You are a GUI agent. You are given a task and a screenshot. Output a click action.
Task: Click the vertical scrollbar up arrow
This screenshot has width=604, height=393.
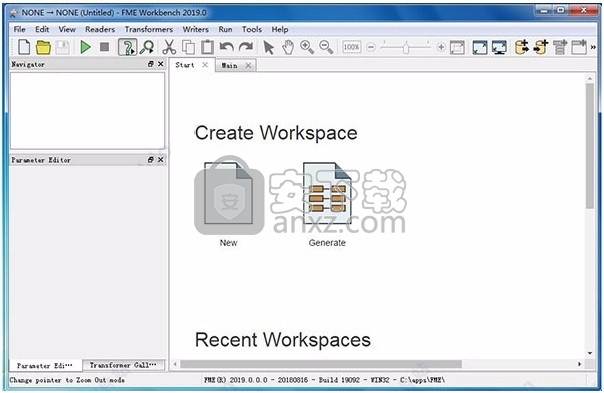click(590, 78)
